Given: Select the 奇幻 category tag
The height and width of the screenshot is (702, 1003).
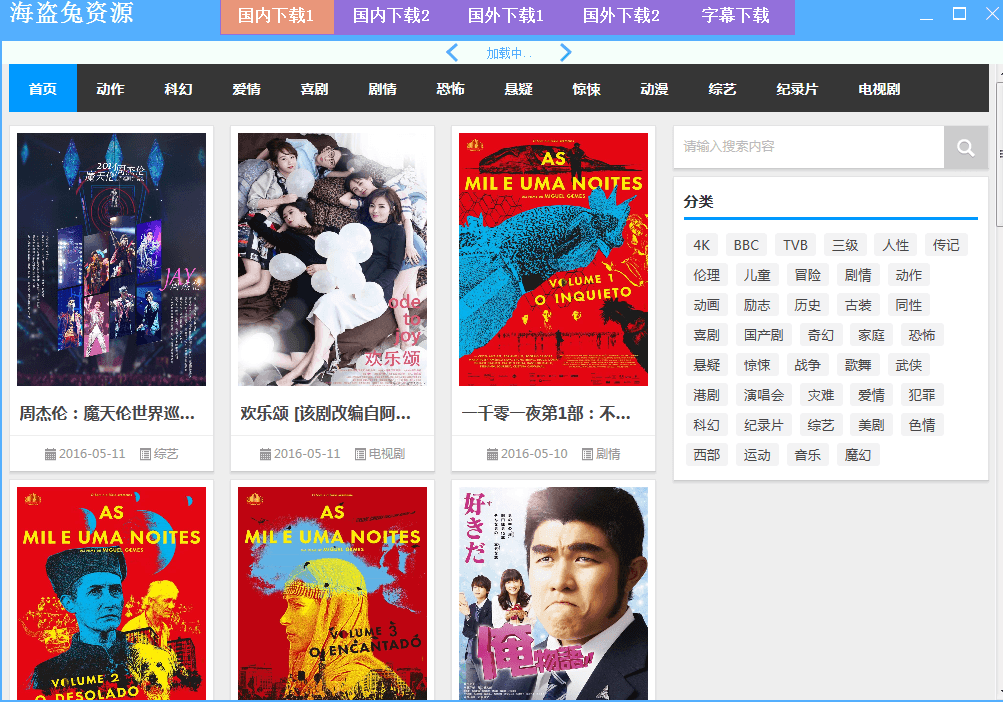Looking at the screenshot, I should click(x=821, y=335).
